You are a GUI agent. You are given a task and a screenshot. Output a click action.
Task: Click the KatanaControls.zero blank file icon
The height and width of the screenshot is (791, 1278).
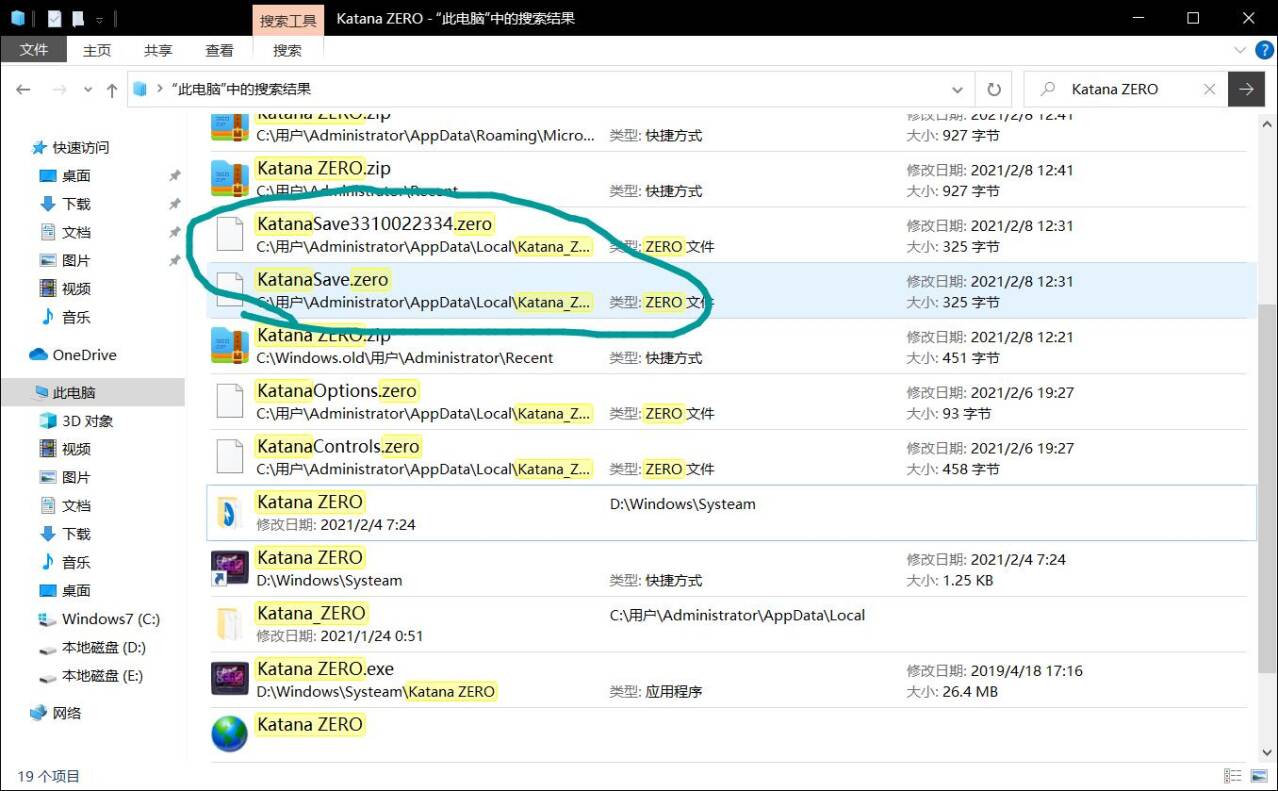[x=230, y=457]
